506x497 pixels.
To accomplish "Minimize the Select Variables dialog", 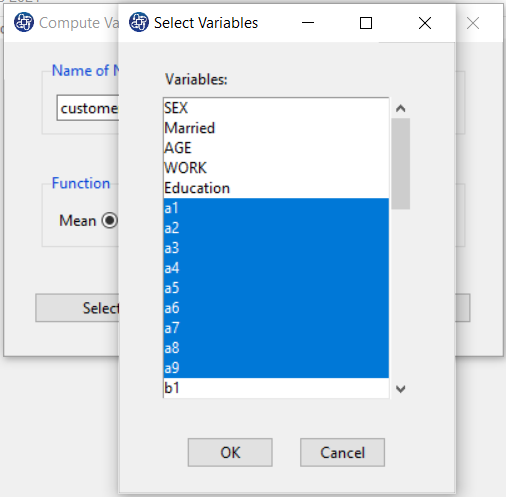I will click(308, 23).
